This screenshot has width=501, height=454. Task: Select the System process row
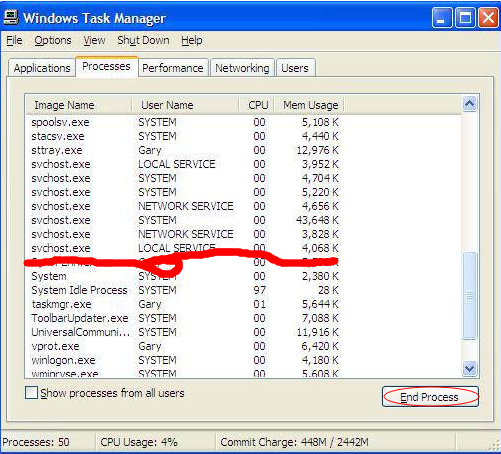(185, 276)
